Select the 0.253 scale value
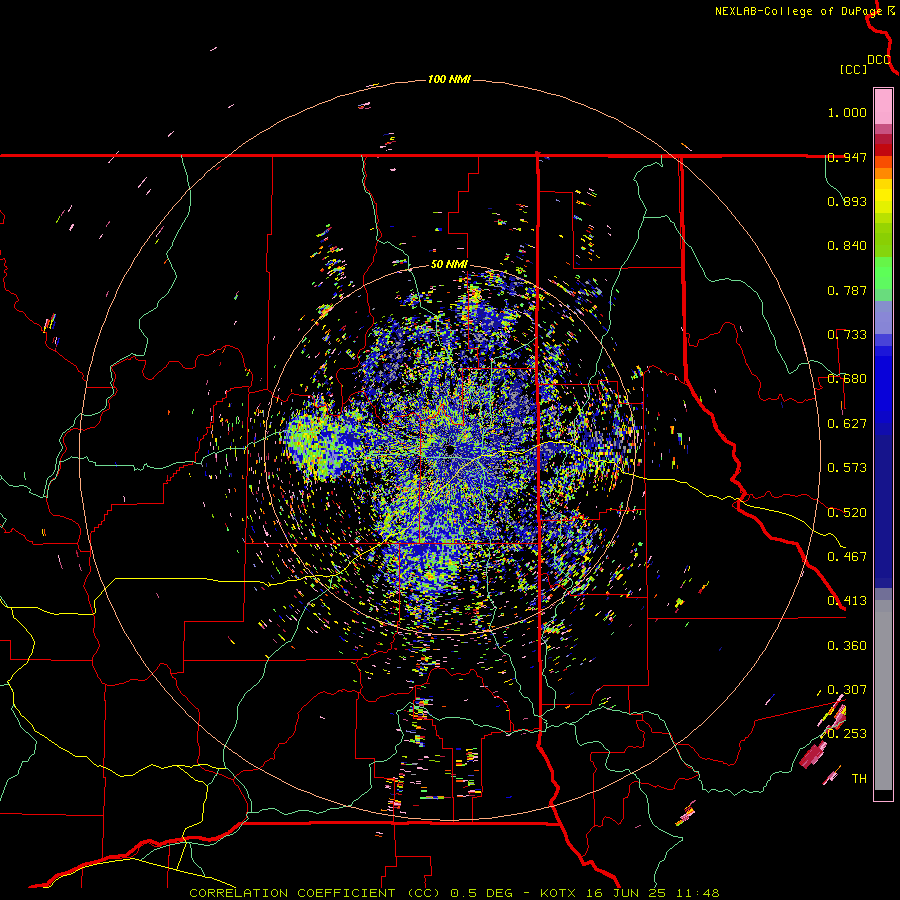The image size is (900, 900). (847, 734)
